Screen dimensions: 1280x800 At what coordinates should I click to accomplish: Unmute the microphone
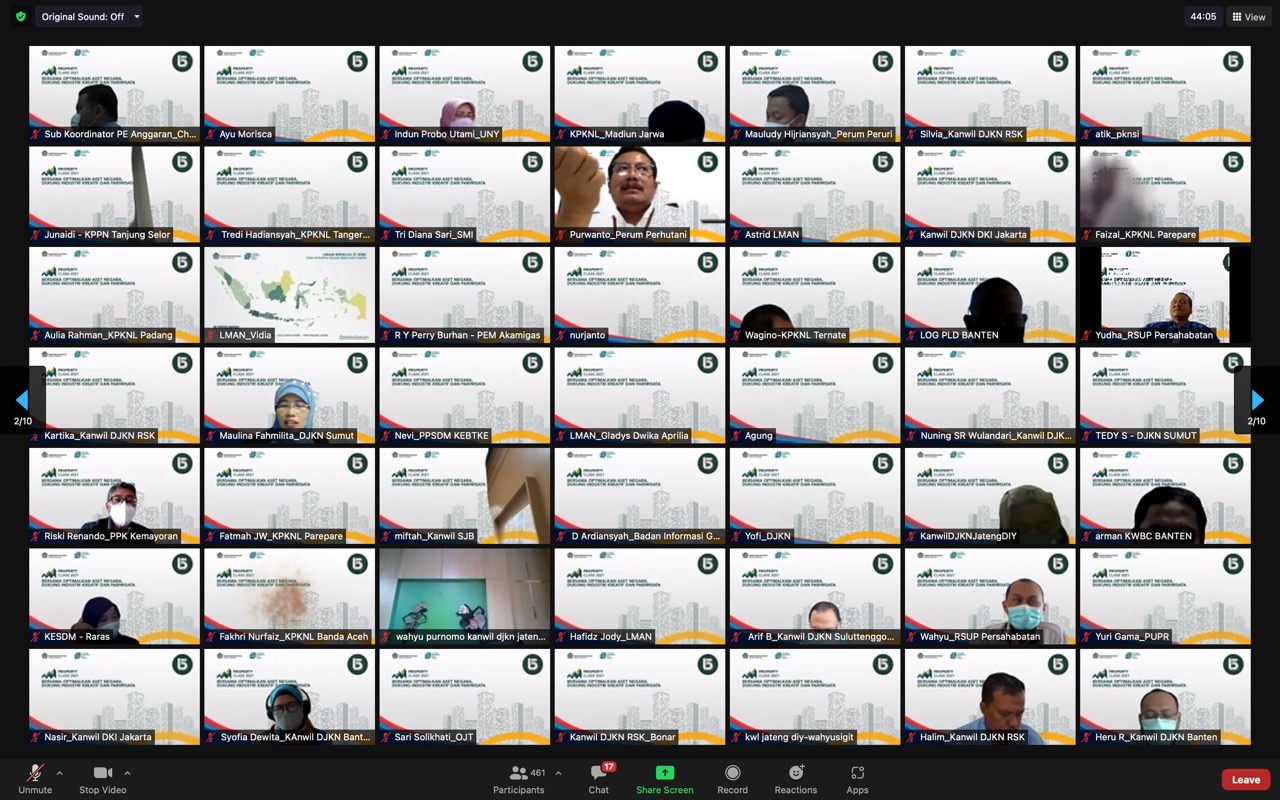[x=35, y=779]
